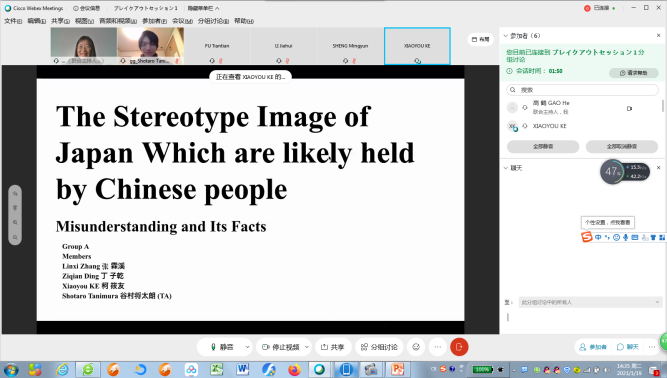Open the 共享 menu in the menu bar
This screenshot has height=378, width=667.
tap(60, 21)
